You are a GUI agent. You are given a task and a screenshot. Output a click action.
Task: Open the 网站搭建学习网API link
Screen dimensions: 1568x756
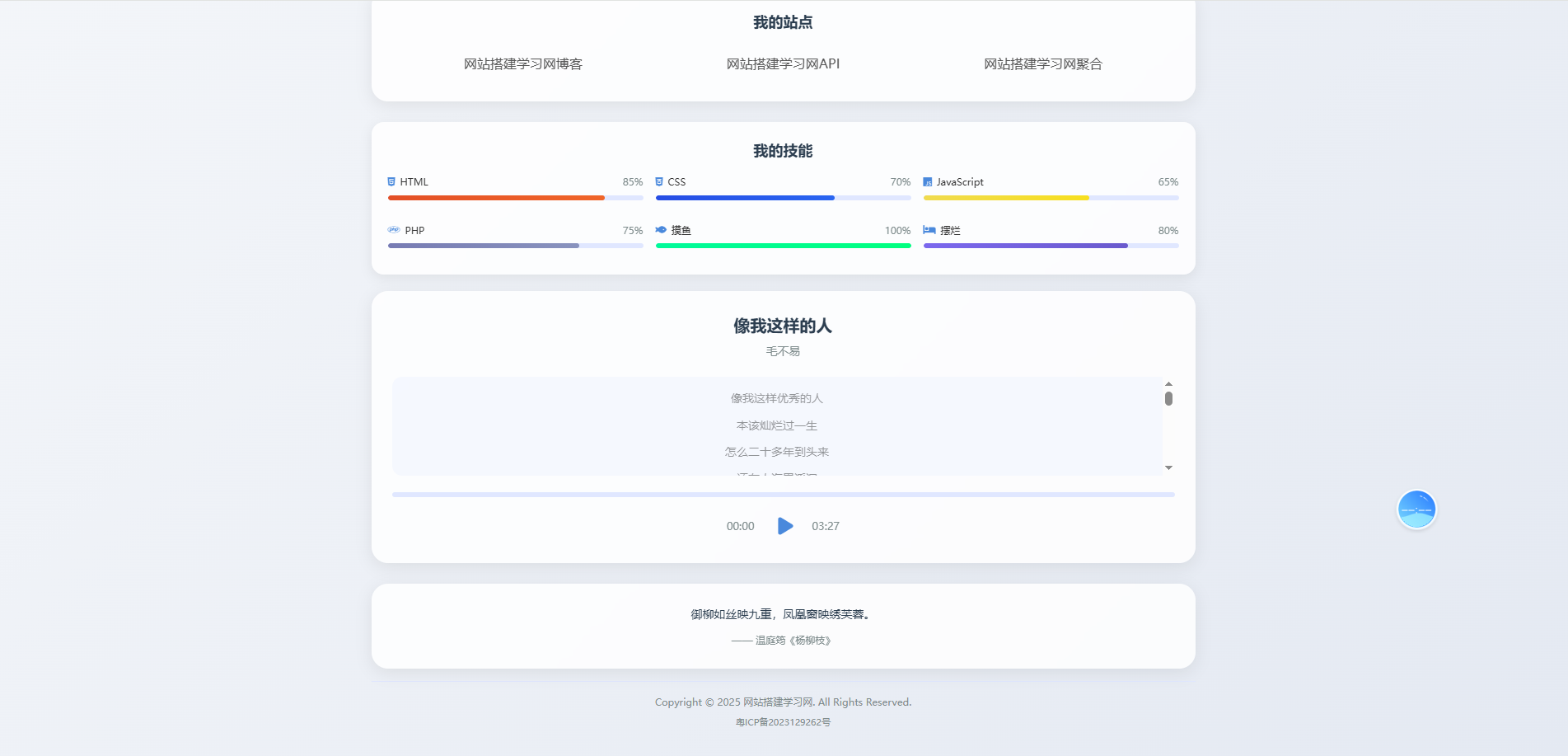(783, 64)
